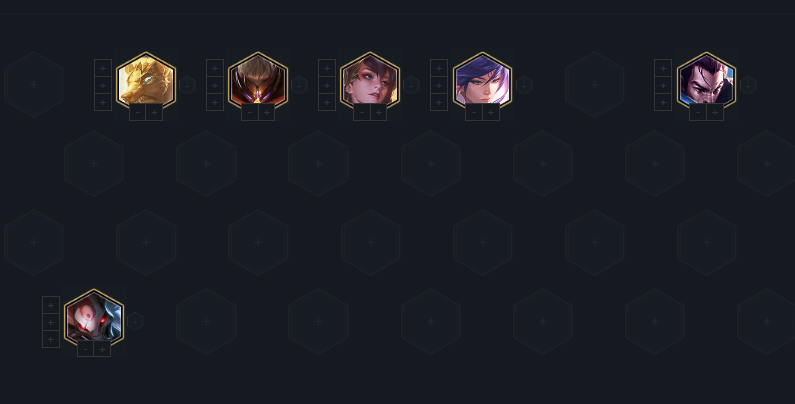Increase star level of brown-haired female champion
795x404 pixels.
point(379,112)
